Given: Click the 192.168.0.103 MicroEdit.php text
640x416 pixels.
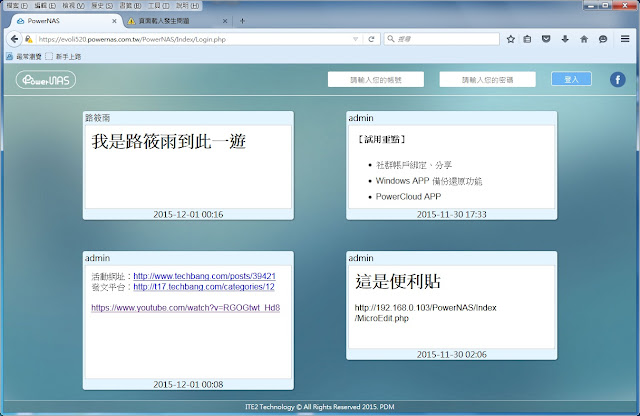Looking at the screenshot, I should (x=425, y=313).
